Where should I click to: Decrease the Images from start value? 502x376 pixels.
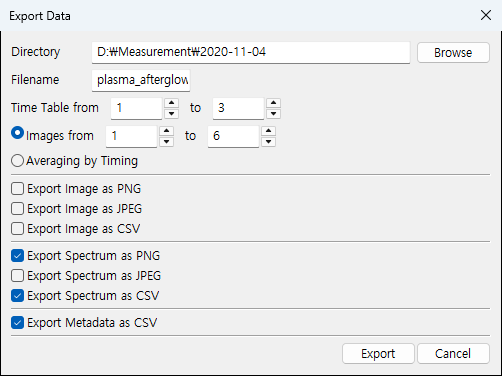[166, 142]
